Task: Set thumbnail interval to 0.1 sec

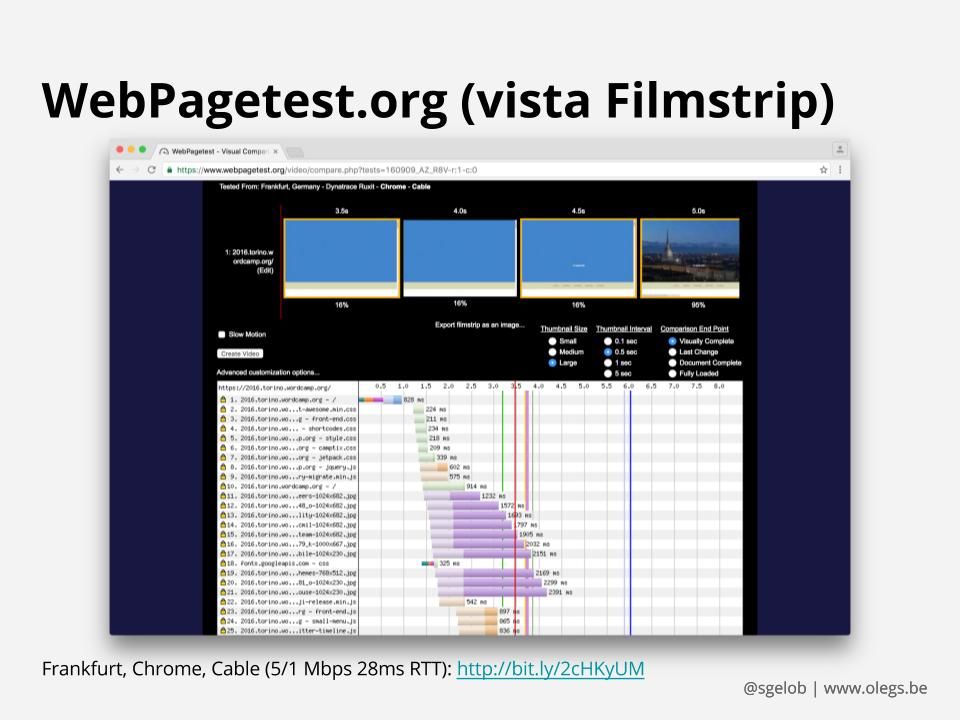Action: (608, 341)
